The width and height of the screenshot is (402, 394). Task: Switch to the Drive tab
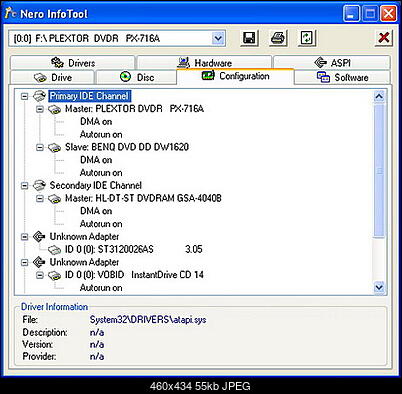coord(53,77)
